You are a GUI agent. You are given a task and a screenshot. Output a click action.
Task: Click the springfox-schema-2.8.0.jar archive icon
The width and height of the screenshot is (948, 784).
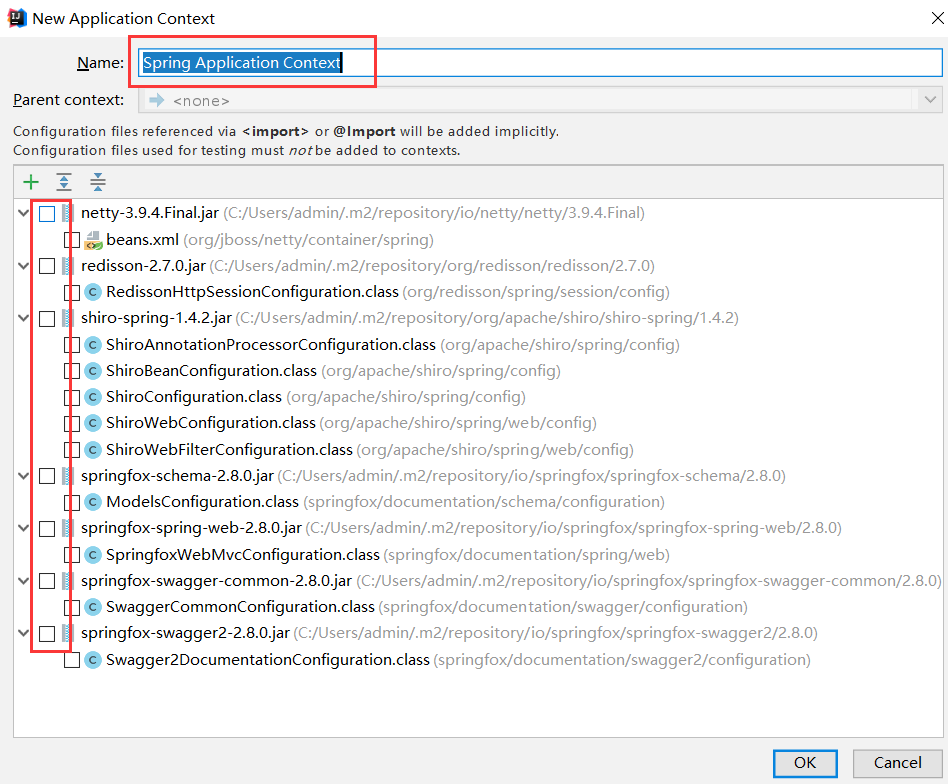[x=68, y=476]
